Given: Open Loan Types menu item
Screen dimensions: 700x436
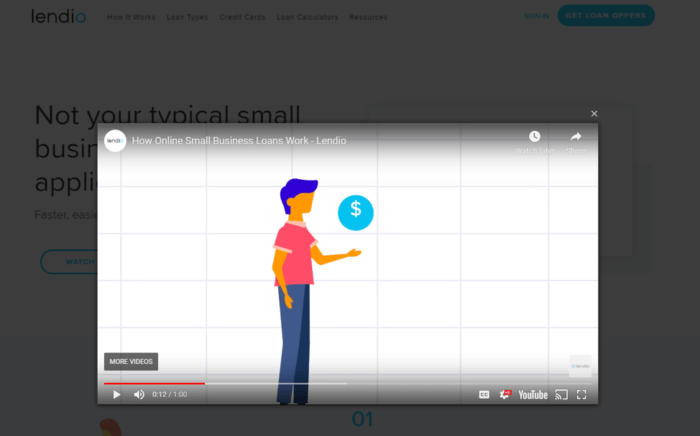Looking at the screenshot, I should 187,17.
